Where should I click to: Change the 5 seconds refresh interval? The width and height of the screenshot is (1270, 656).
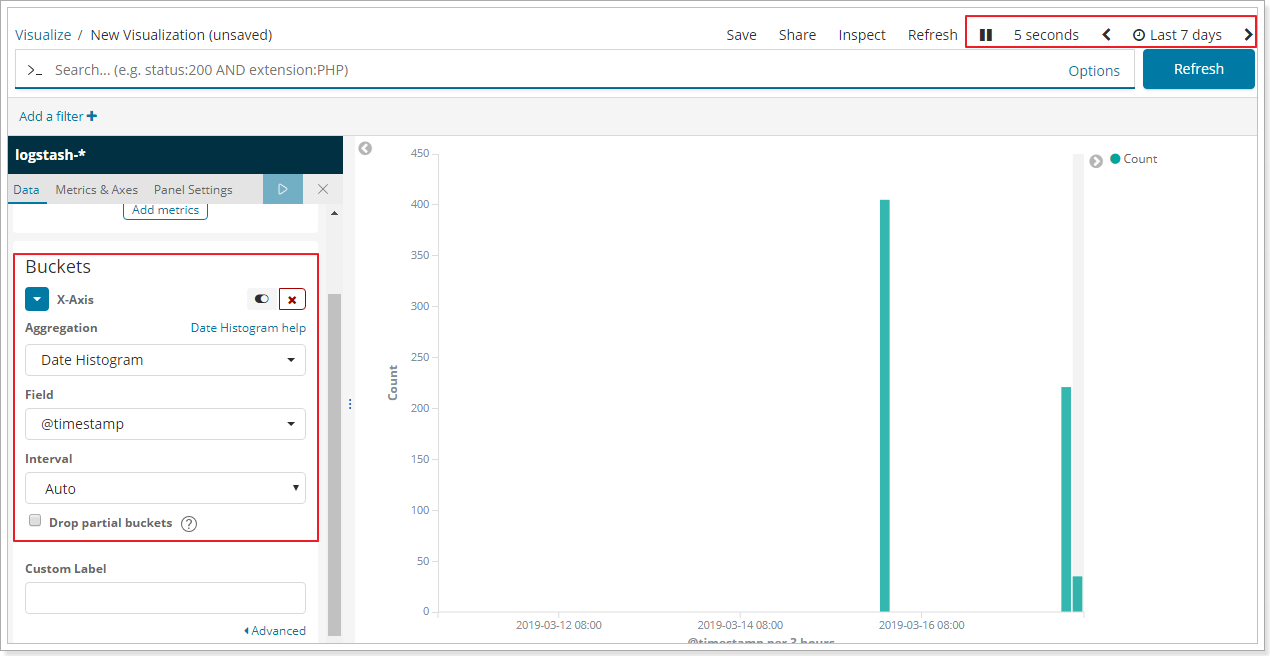pyautogui.click(x=1046, y=35)
